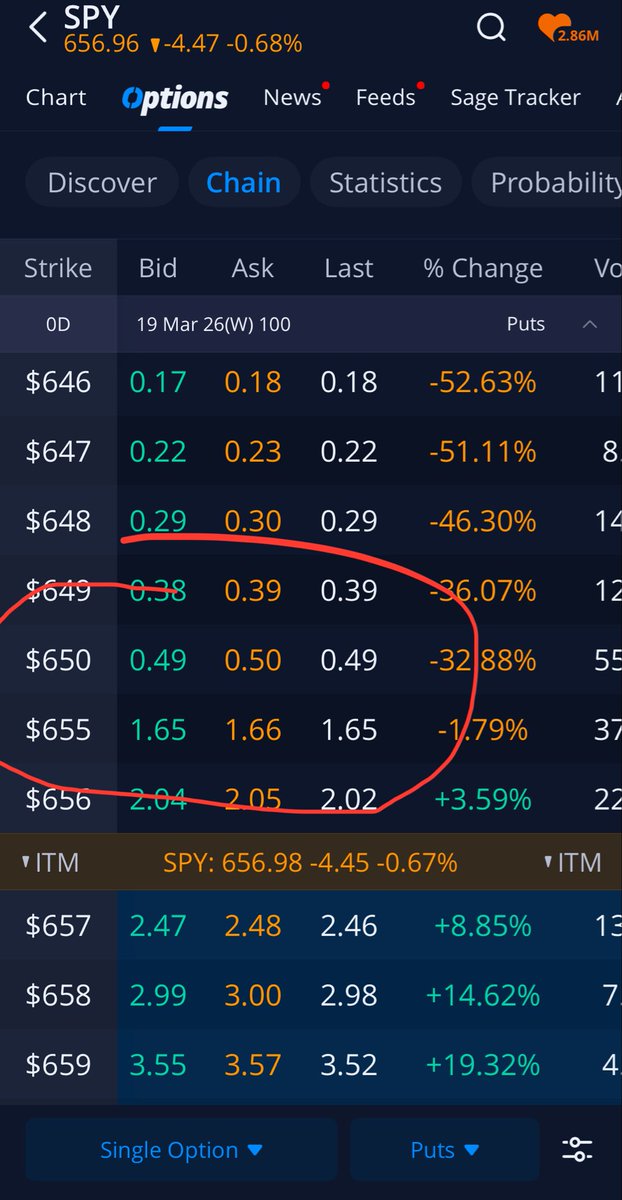
Task: Tap the 0D expiration label
Action: coord(58,324)
